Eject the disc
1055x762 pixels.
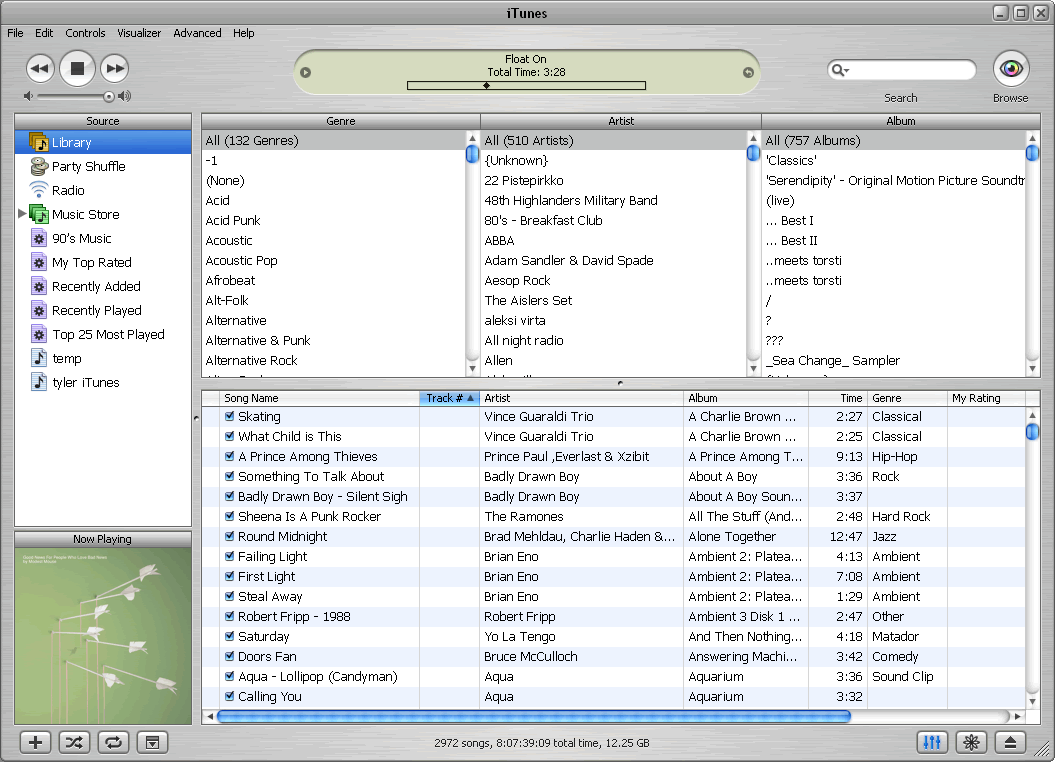point(1010,742)
